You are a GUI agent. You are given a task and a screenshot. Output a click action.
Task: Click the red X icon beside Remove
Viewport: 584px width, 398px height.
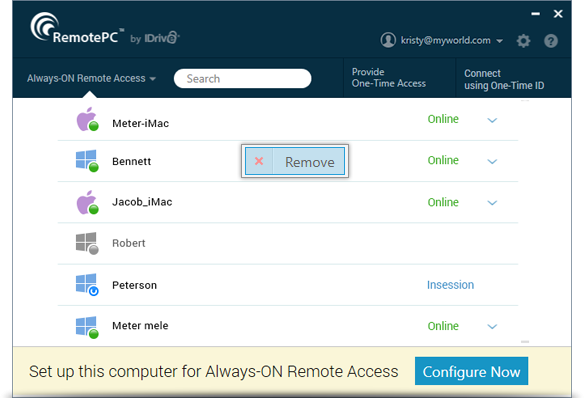click(x=259, y=161)
